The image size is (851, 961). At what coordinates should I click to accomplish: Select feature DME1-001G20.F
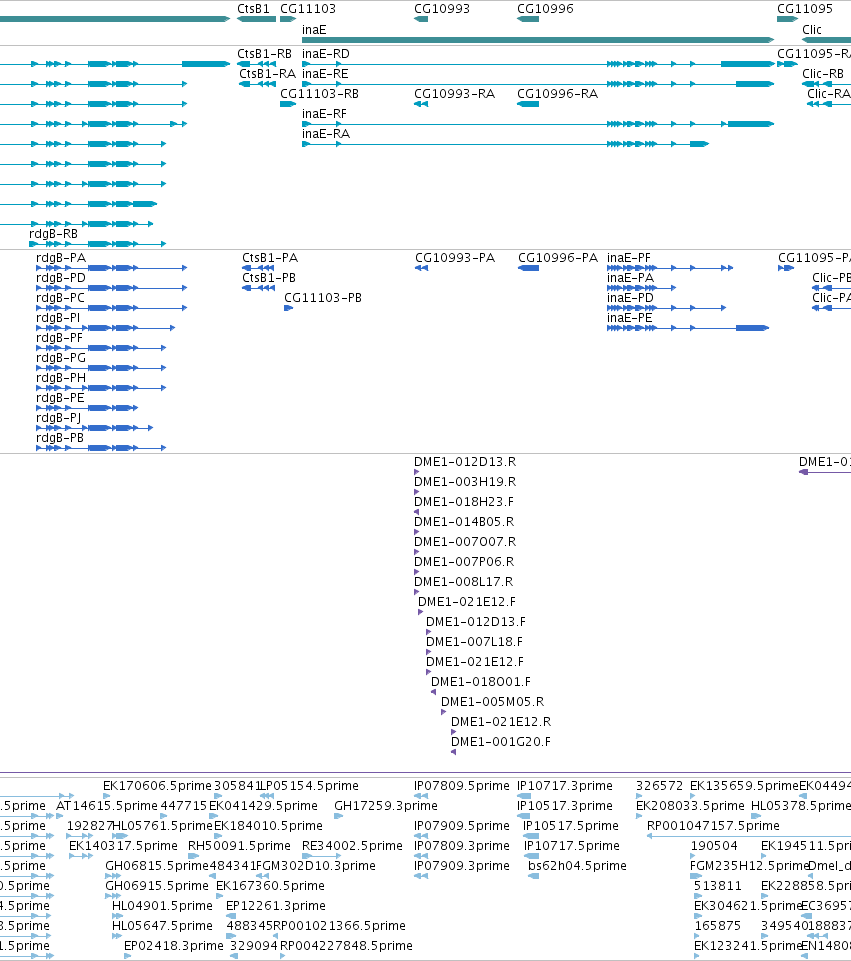pyautogui.click(x=453, y=752)
